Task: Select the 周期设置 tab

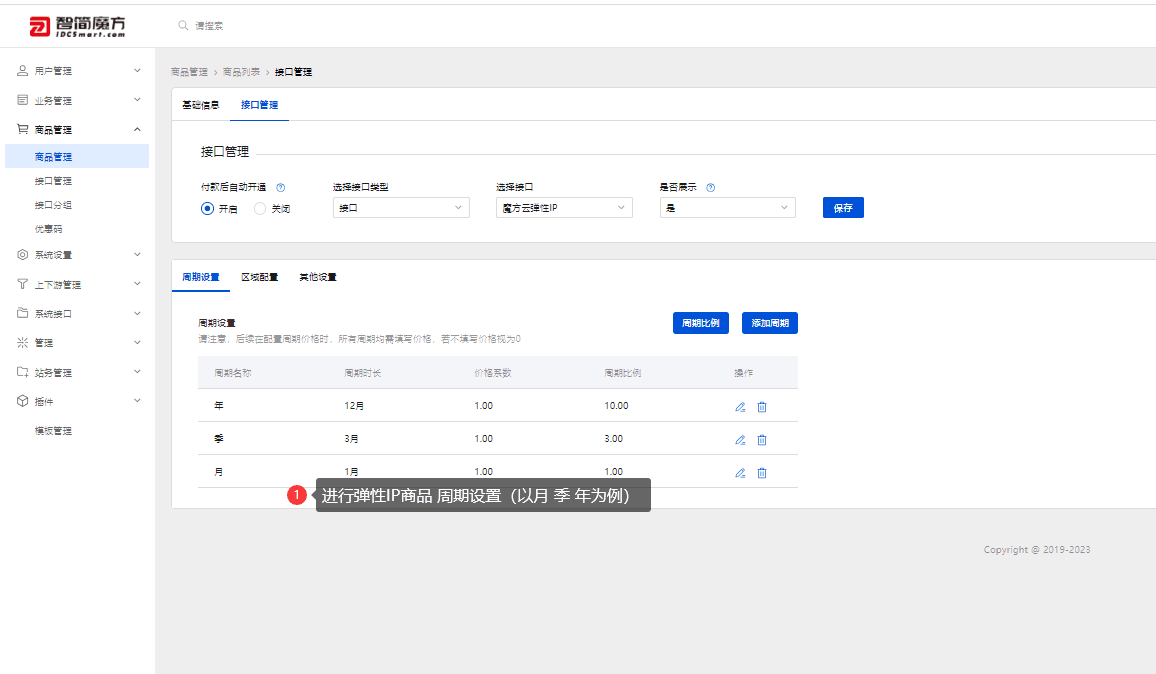Action: (201, 277)
